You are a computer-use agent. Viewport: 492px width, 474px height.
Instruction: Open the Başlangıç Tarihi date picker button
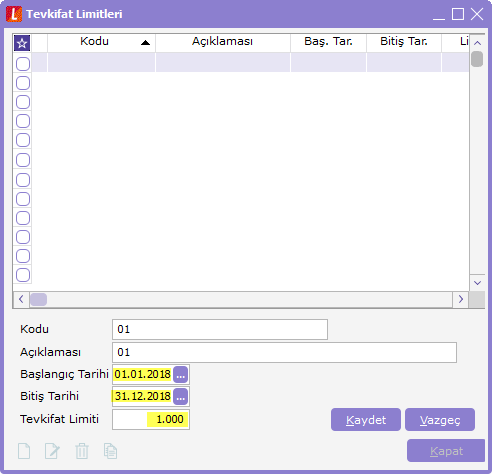coord(181,374)
